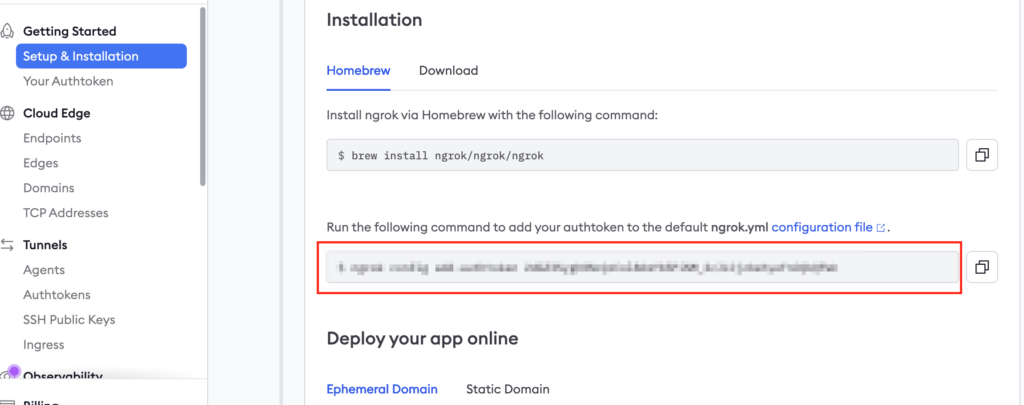Screen dimensions: 1024x405
Task: Click the Tunnels arrows icon
Action: [7, 245]
